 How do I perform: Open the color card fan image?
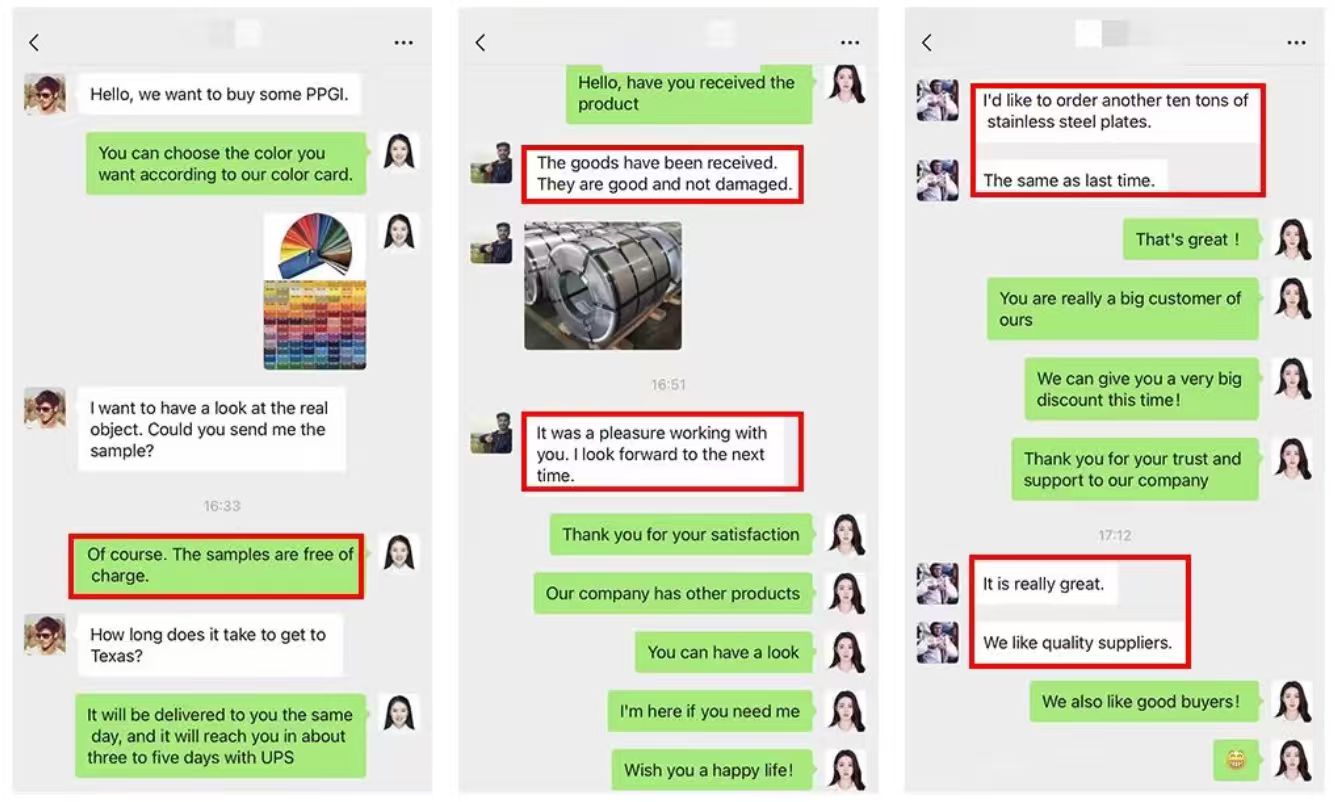315,291
